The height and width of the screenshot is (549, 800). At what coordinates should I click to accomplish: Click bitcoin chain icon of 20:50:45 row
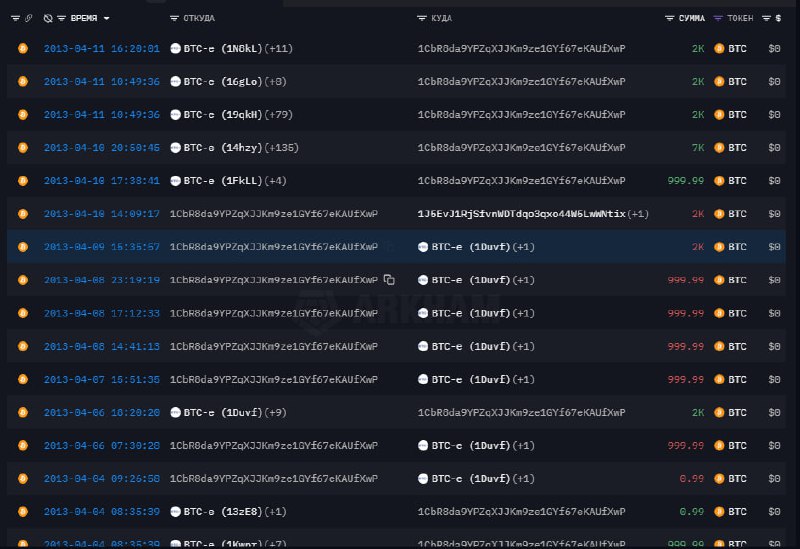23,147
